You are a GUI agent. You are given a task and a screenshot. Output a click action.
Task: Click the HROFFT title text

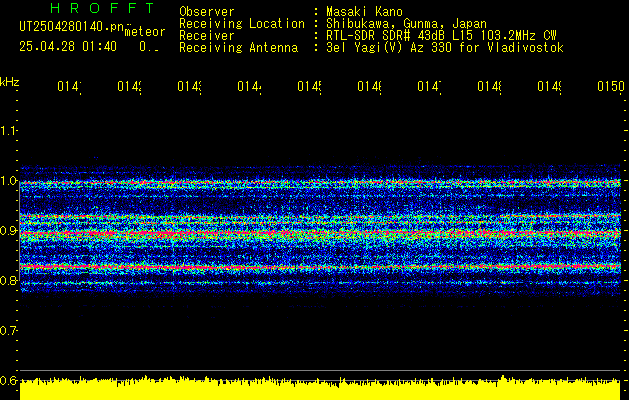[103, 8]
